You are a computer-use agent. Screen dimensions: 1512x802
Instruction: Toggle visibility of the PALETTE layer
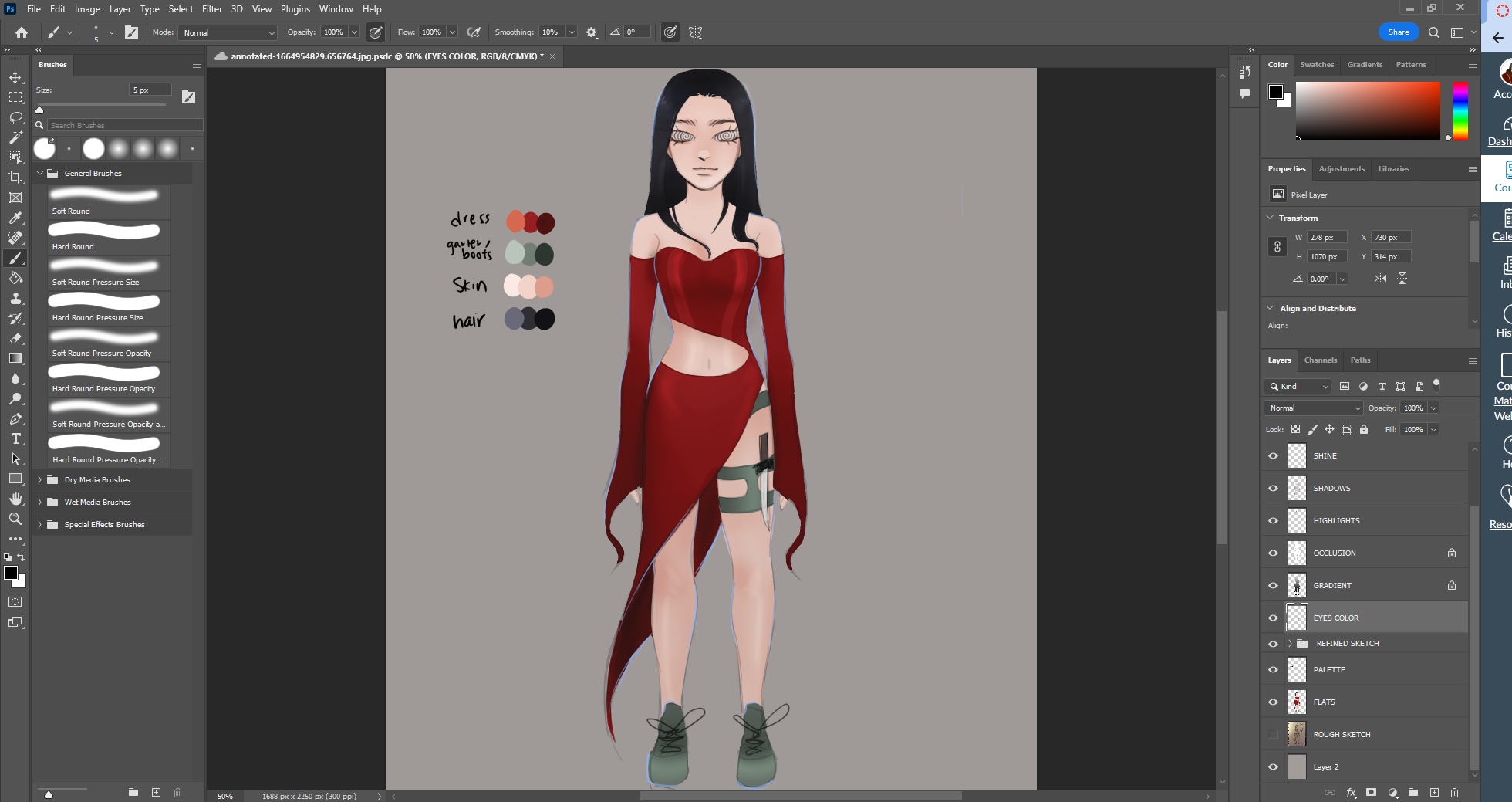pos(1273,670)
